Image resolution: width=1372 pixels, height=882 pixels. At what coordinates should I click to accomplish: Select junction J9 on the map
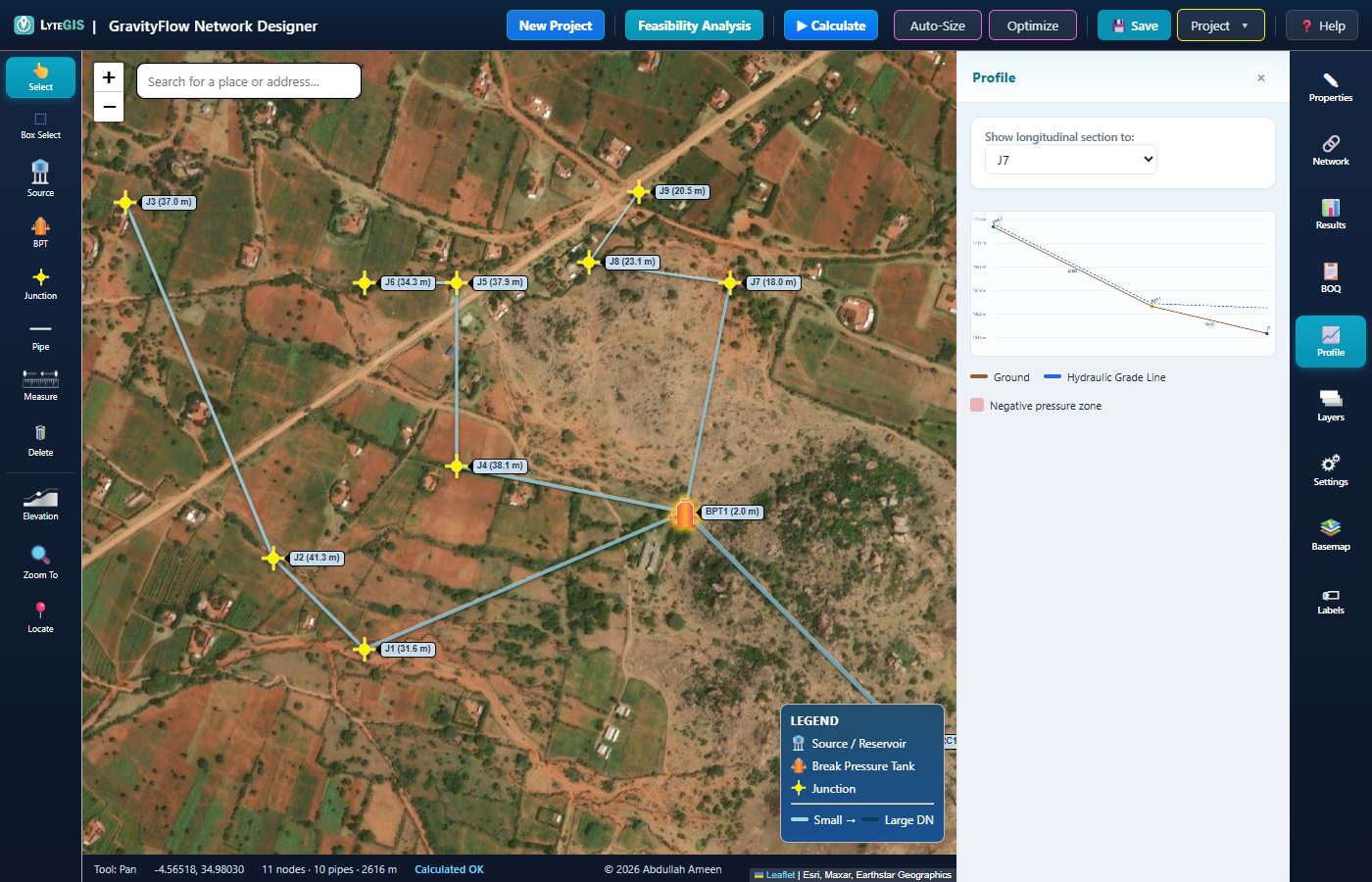639,192
